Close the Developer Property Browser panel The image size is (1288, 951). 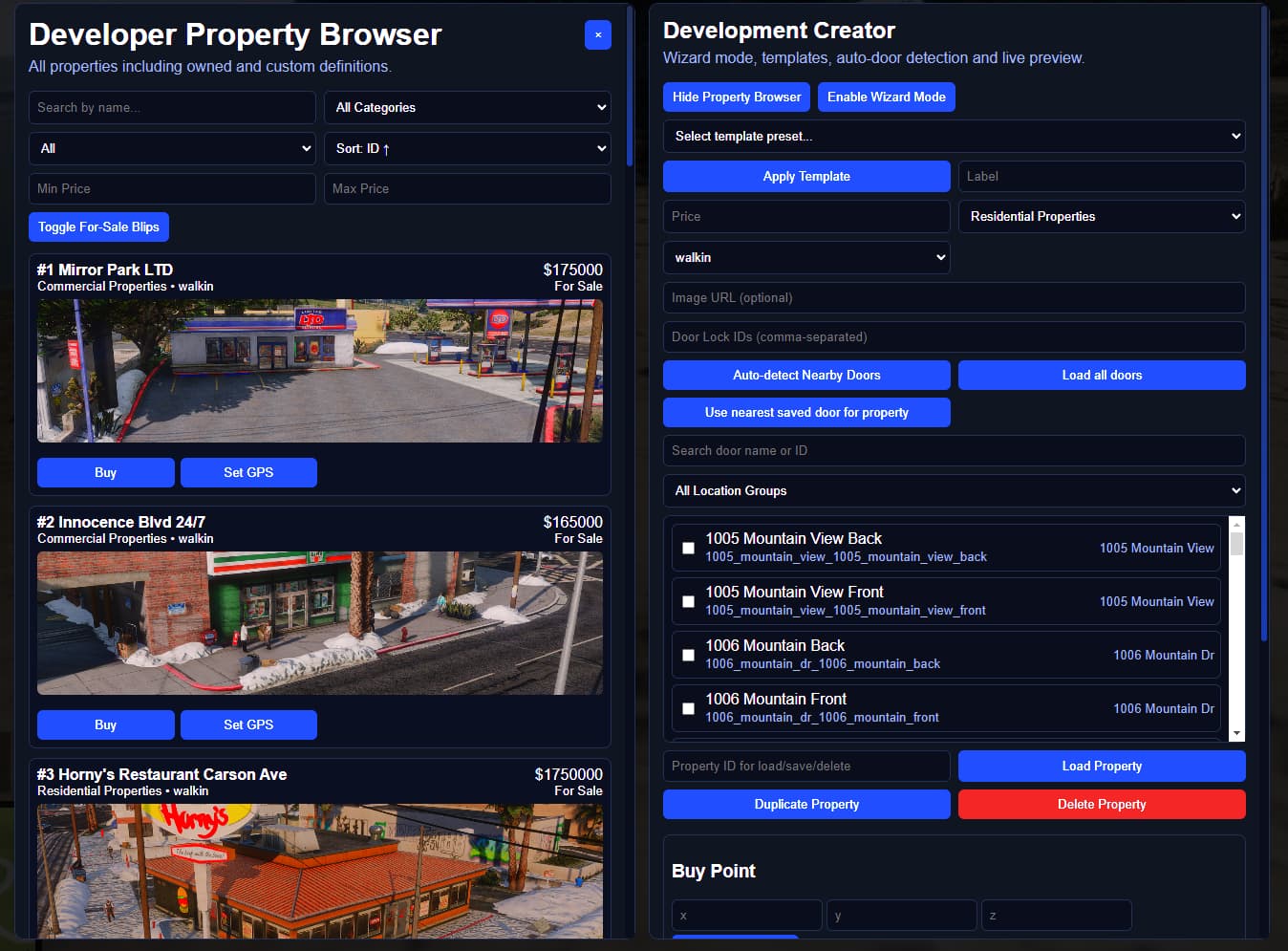pyautogui.click(x=598, y=35)
